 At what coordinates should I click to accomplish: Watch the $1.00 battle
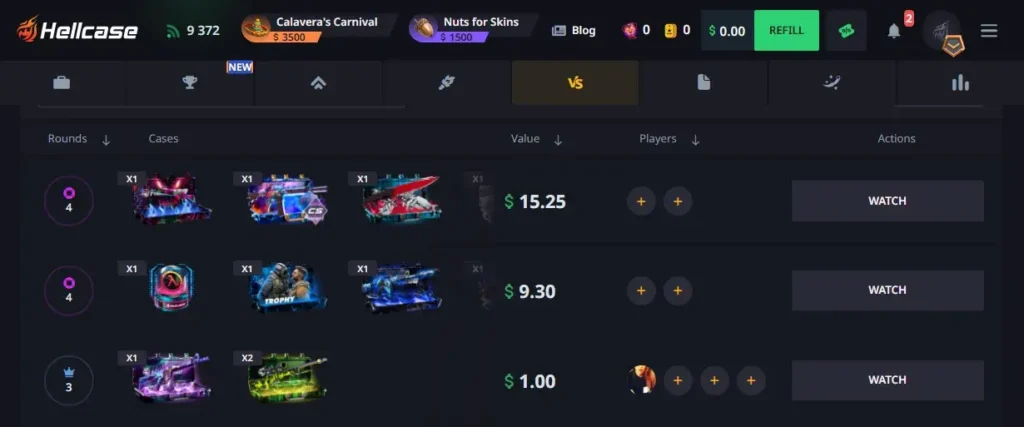pyautogui.click(x=888, y=380)
